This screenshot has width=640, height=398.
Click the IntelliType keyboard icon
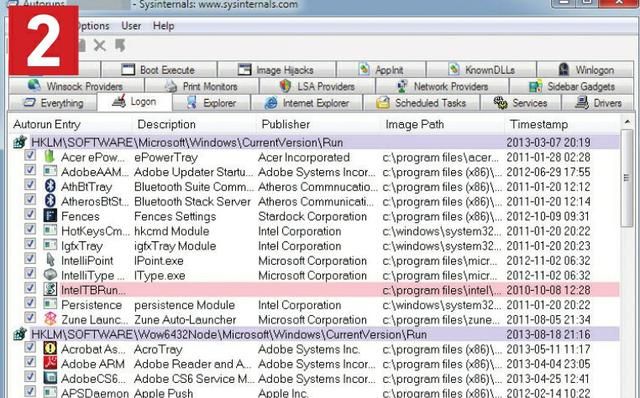tap(50, 275)
